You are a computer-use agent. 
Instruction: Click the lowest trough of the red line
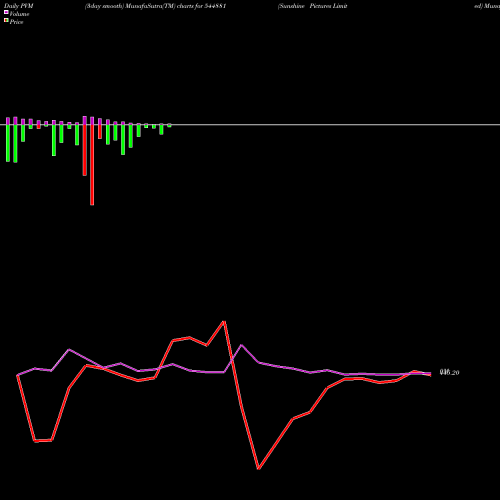(x=259, y=468)
